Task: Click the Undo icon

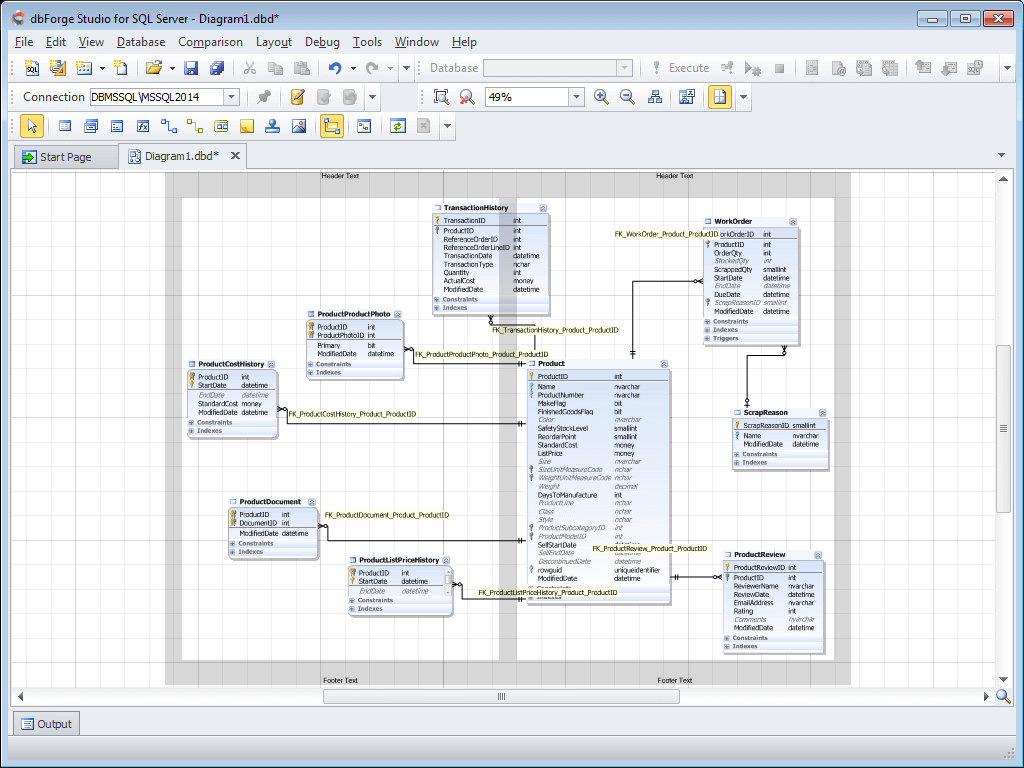Action: [336, 68]
